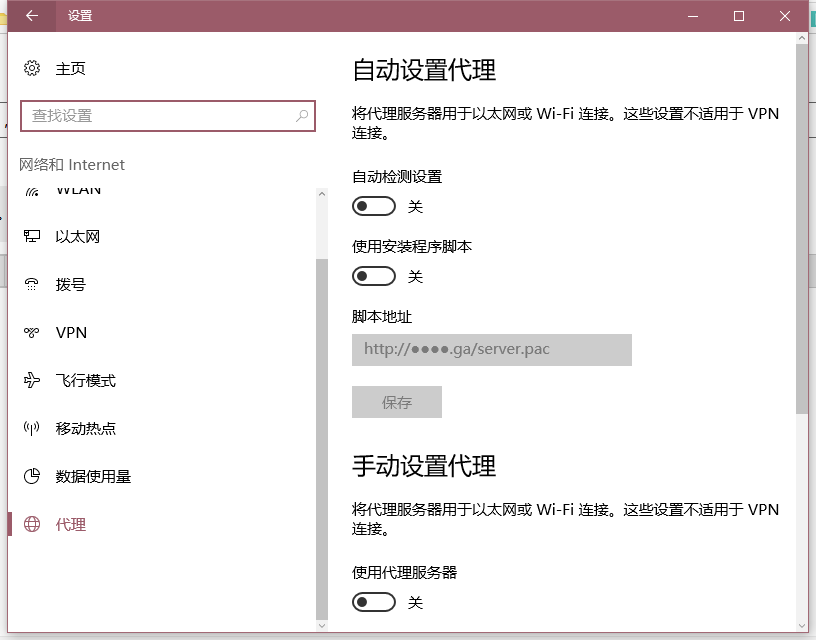Click sidebar scrollbar up arrow
The width and height of the screenshot is (816, 640).
[x=322, y=194]
